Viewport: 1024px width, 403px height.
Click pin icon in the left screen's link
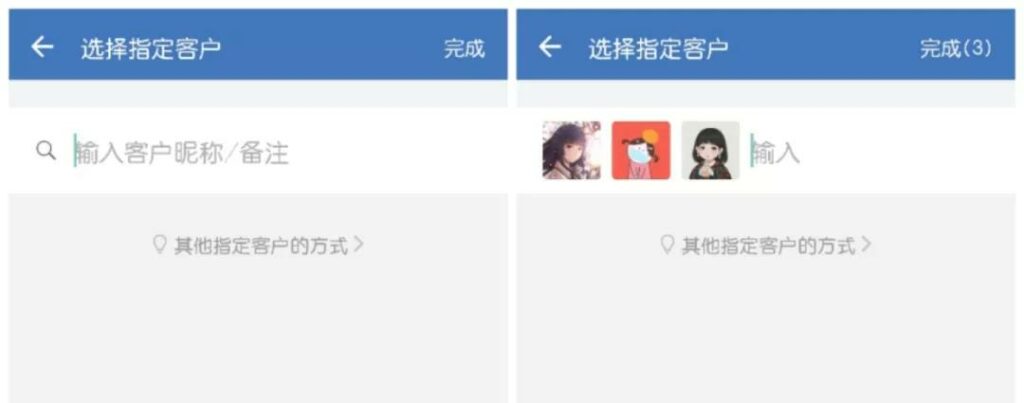point(159,245)
